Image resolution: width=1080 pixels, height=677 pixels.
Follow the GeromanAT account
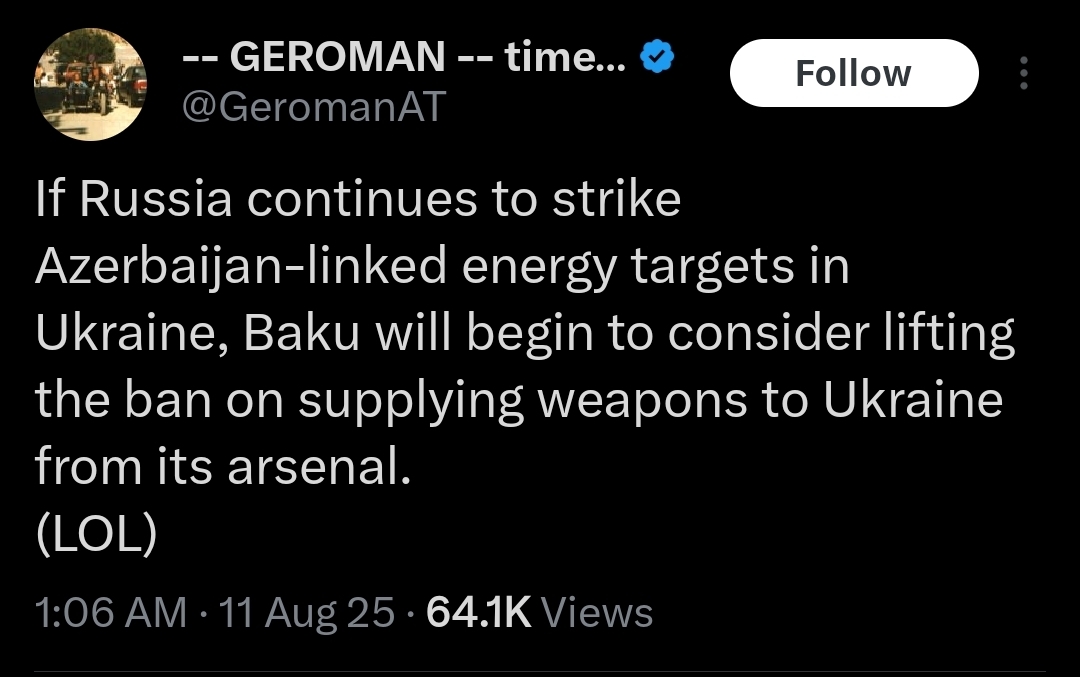(x=854, y=73)
